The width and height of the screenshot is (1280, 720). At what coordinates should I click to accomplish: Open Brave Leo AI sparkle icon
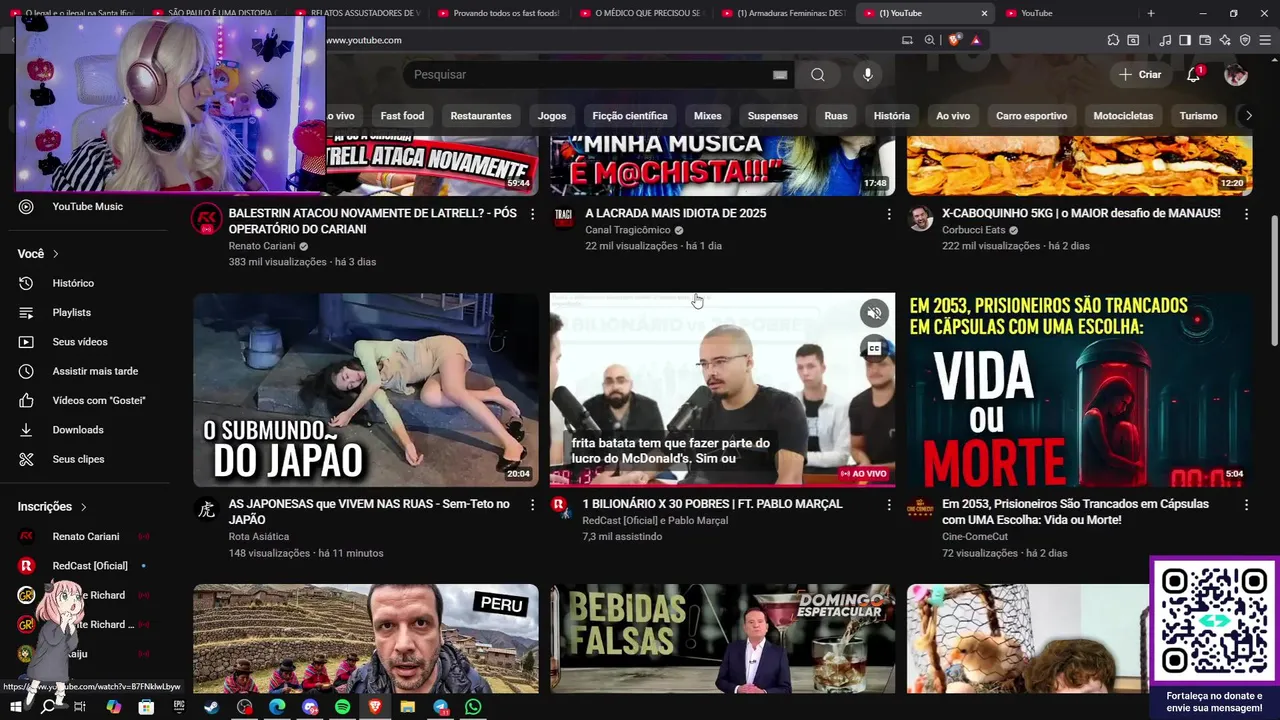(x=1225, y=40)
